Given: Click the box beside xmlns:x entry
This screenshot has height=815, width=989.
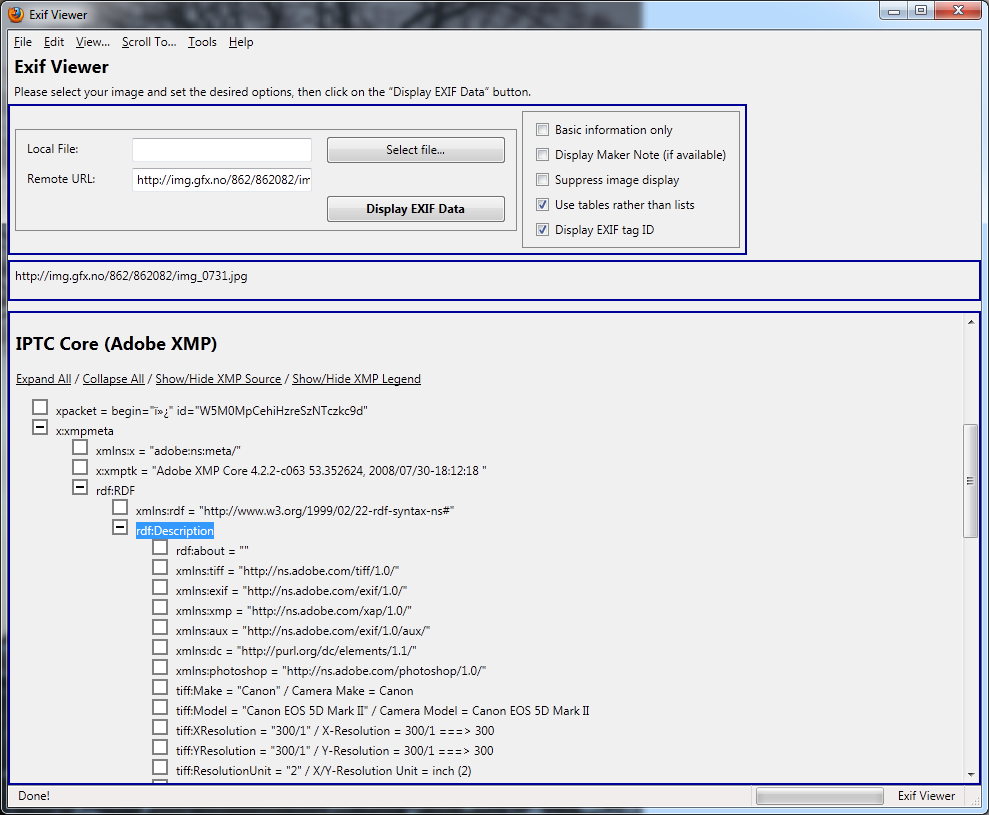Looking at the screenshot, I should coord(80,447).
